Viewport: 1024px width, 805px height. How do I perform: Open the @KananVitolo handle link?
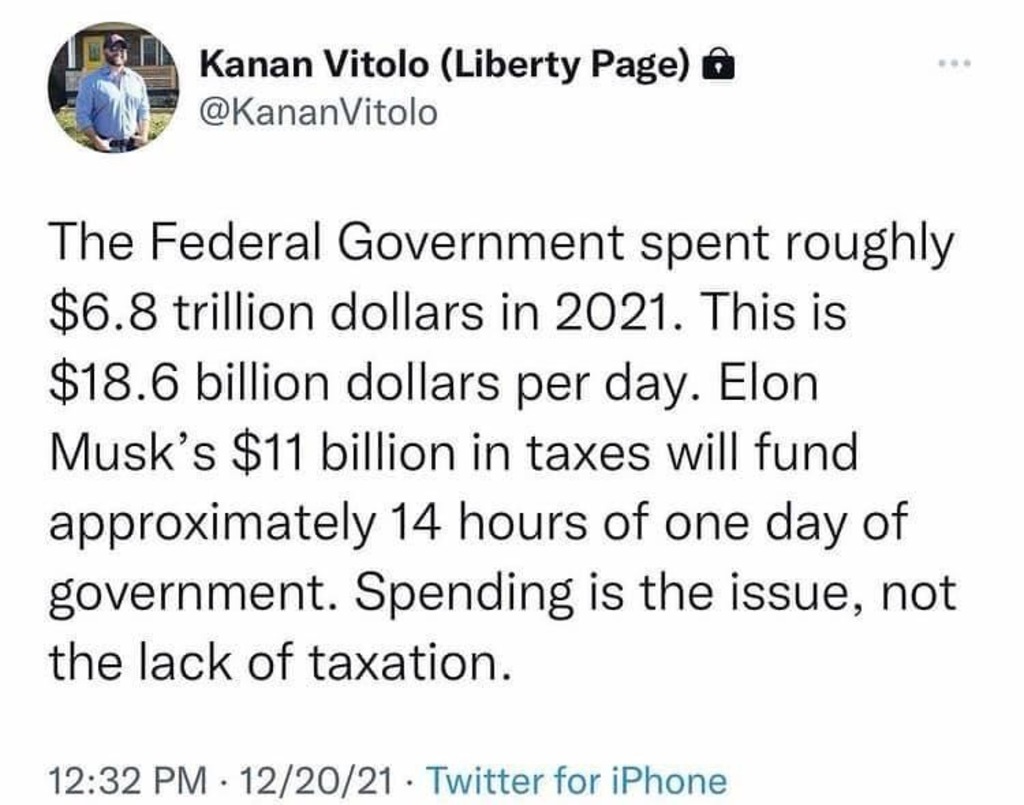(x=319, y=113)
